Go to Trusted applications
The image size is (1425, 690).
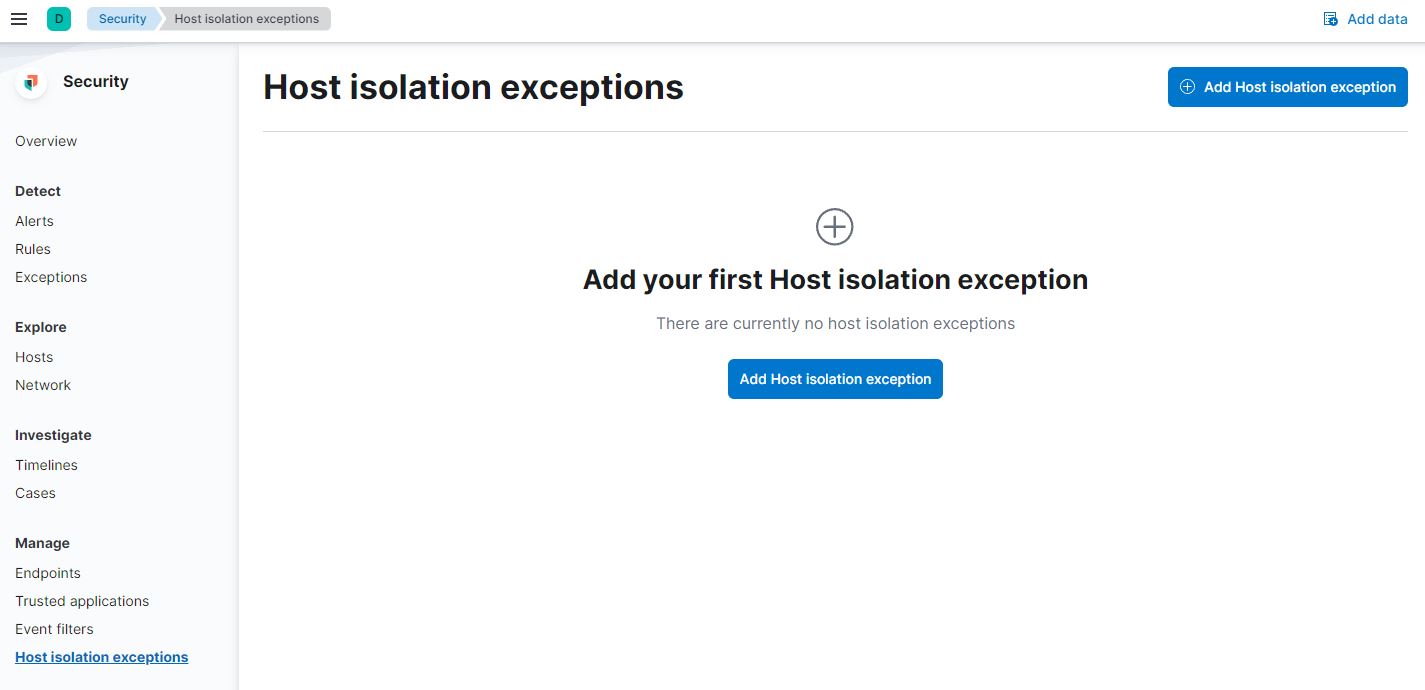coord(81,601)
